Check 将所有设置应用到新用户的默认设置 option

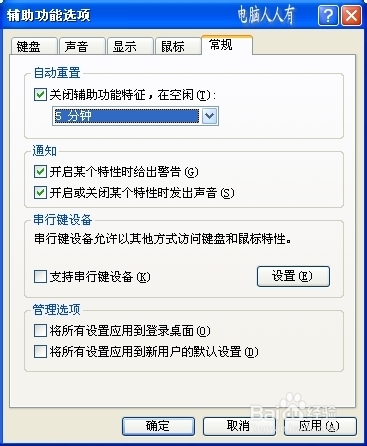[x=40, y=352]
